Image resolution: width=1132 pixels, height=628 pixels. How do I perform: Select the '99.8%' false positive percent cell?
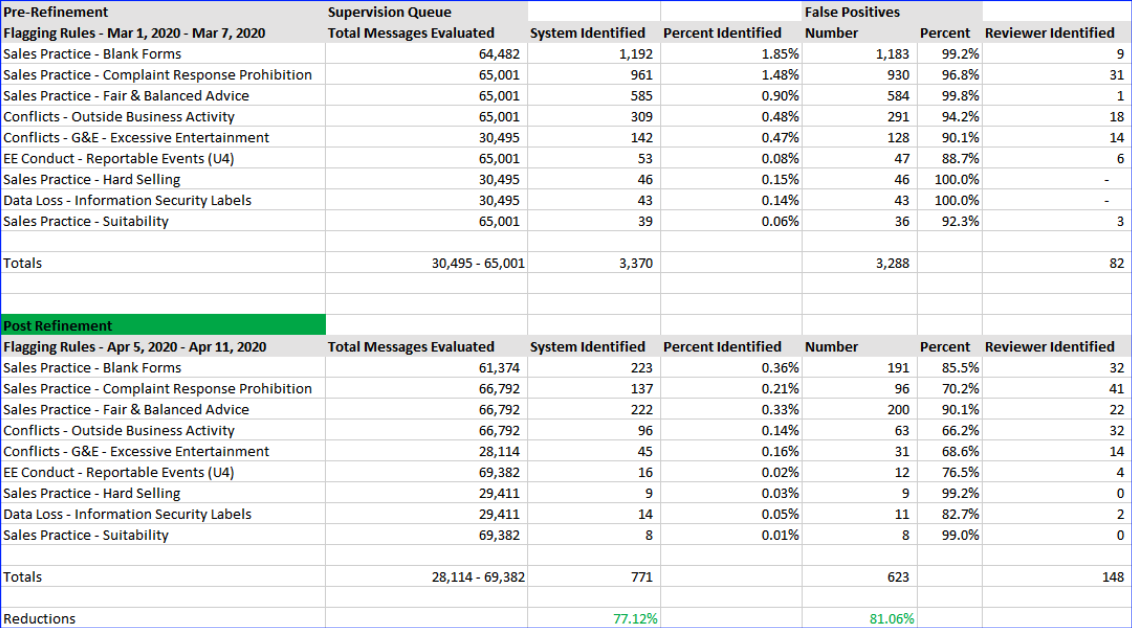coord(949,96)
